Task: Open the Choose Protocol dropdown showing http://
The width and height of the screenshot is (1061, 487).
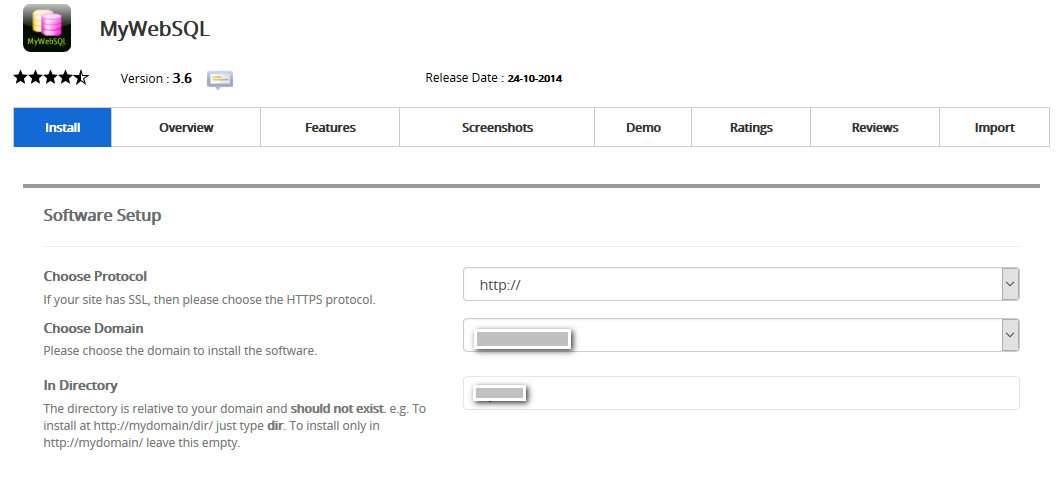Action: (741, 284)
